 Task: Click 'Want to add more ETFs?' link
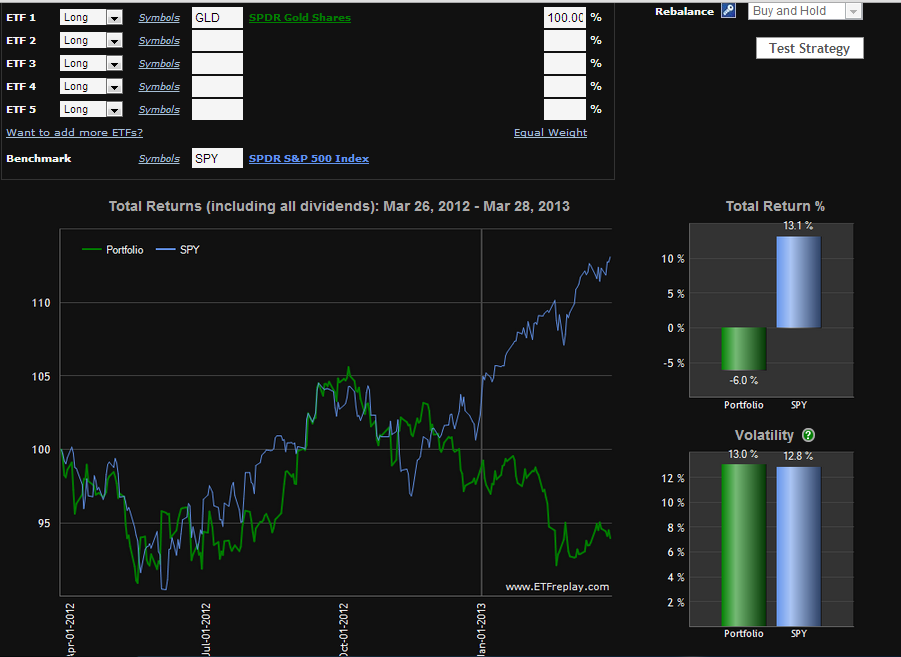(74, 133)
